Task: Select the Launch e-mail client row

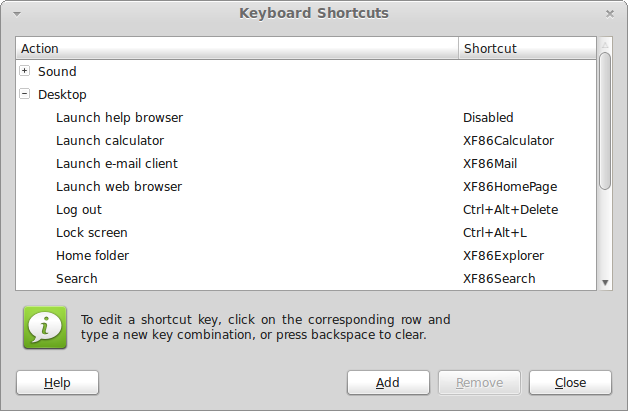Action: (x=117, y=164)
